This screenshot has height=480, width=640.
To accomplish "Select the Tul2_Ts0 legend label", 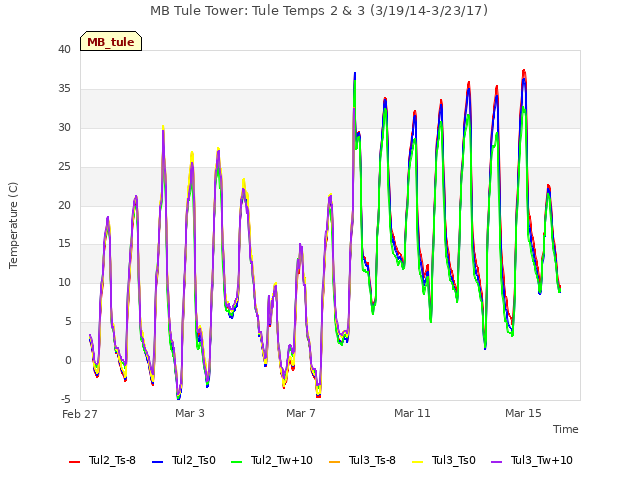I will click(193, 461).
